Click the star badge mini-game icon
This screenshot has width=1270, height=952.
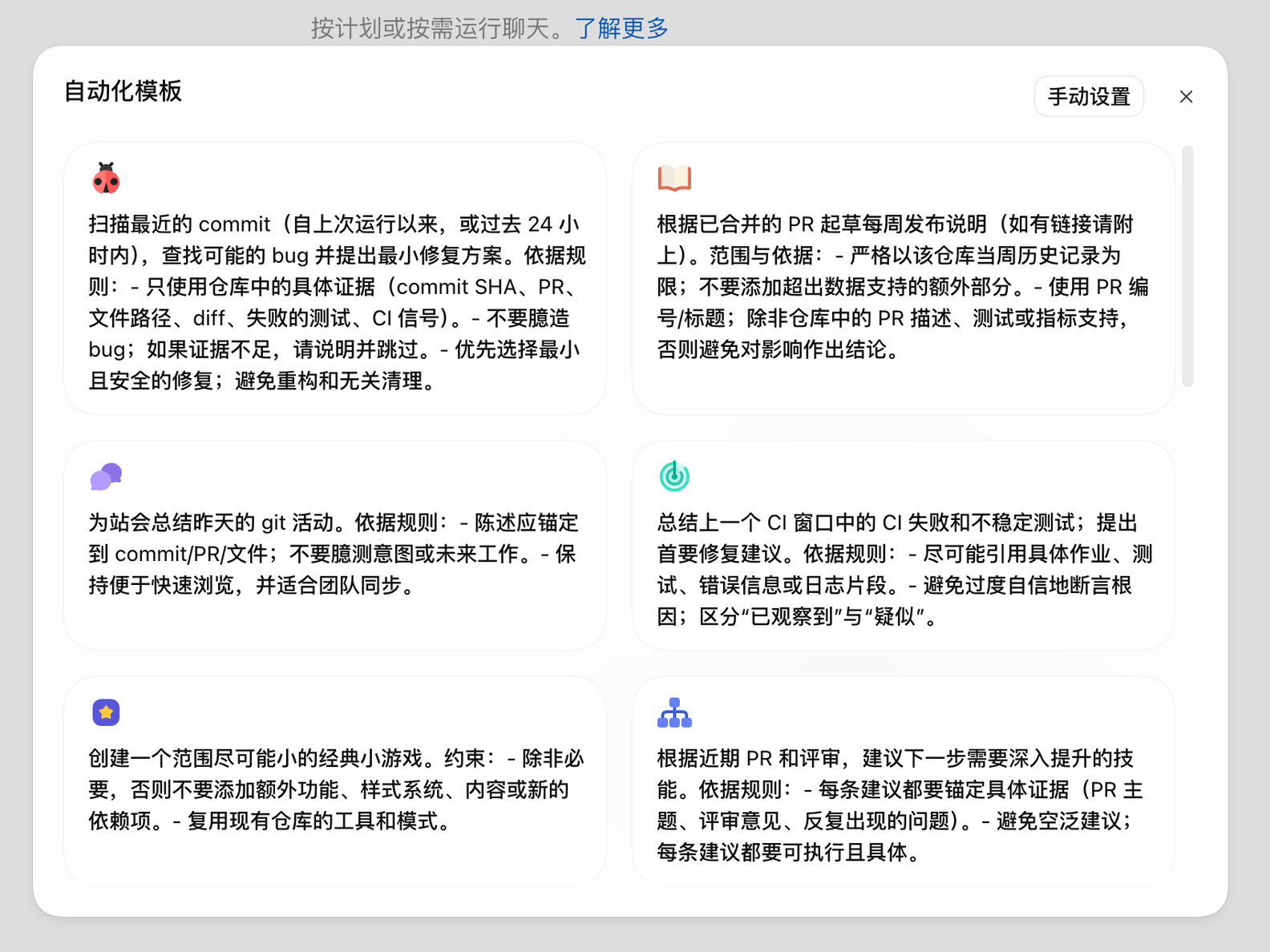click(106, 712)
